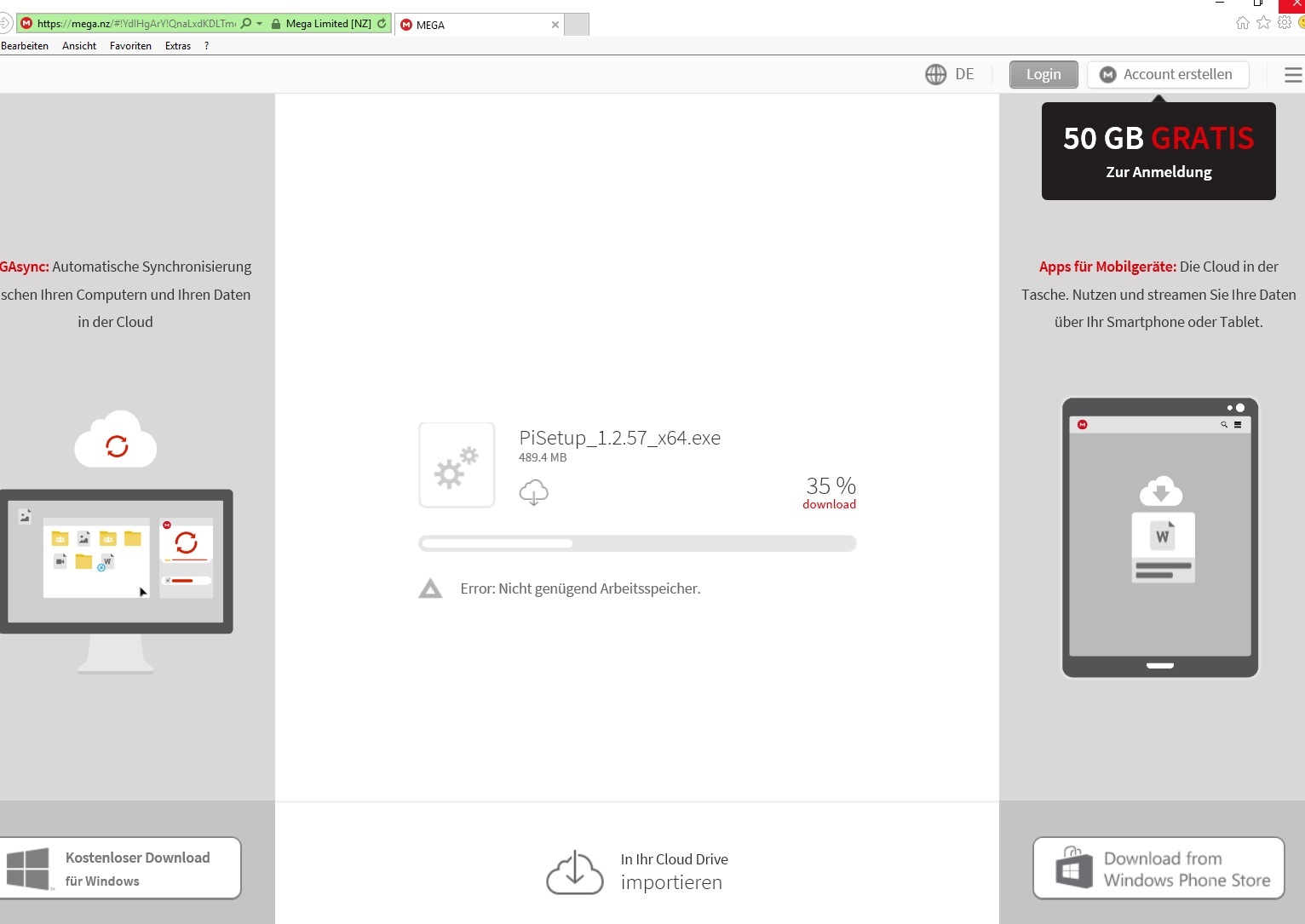The height and width of the screenshot is (924, 1305).
Task: Click the tablet illustration
Action: pos(1160,538)
